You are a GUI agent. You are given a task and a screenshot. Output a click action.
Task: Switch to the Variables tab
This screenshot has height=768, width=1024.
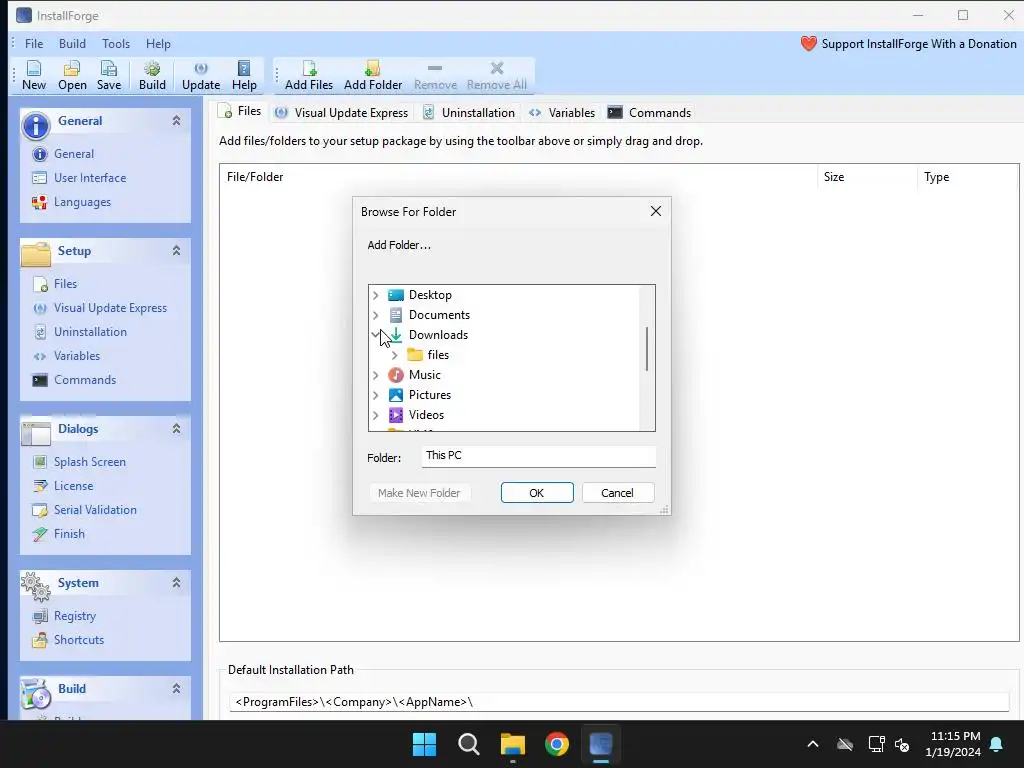tap(562, 113)
